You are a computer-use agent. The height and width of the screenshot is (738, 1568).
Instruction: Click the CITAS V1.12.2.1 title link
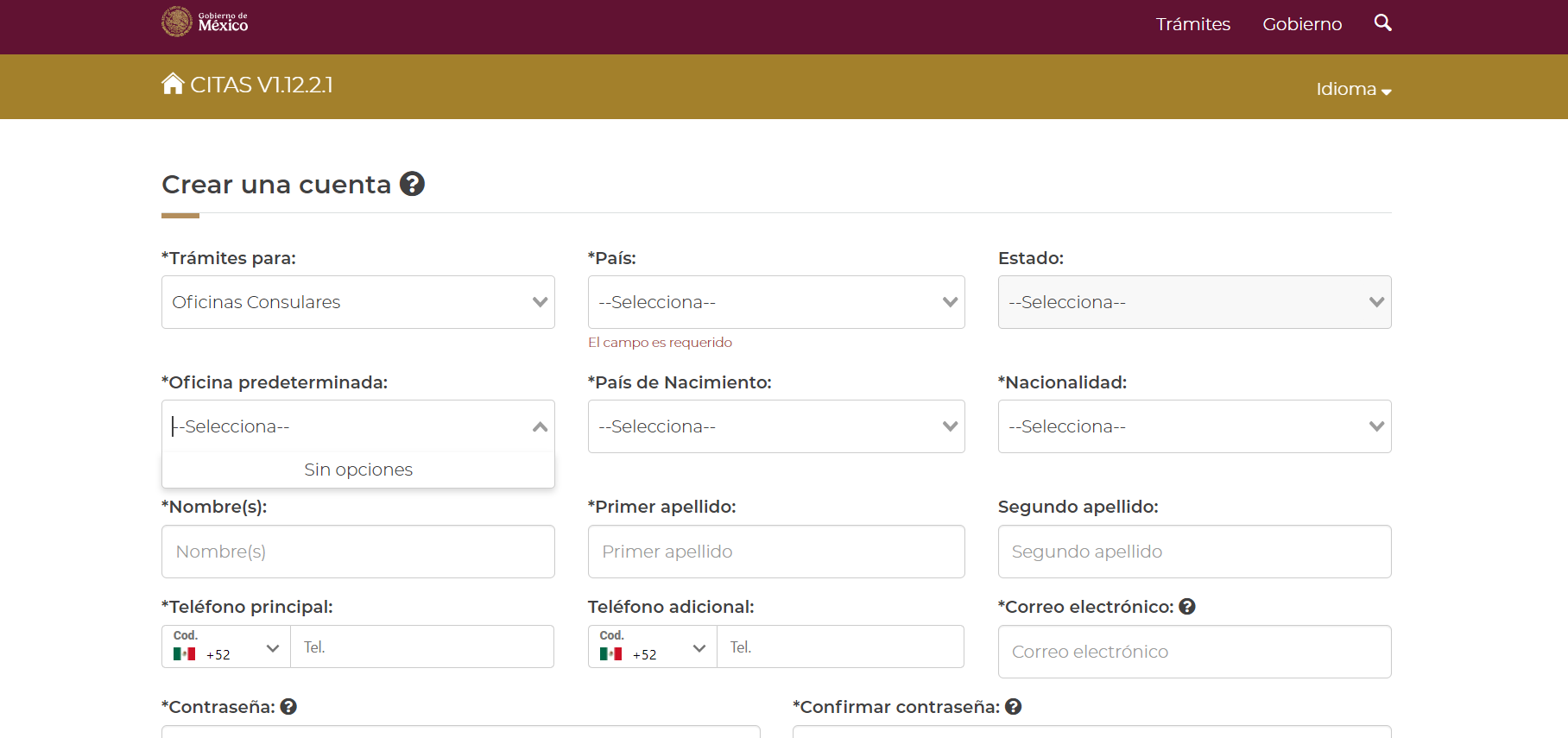pos(261,85)
